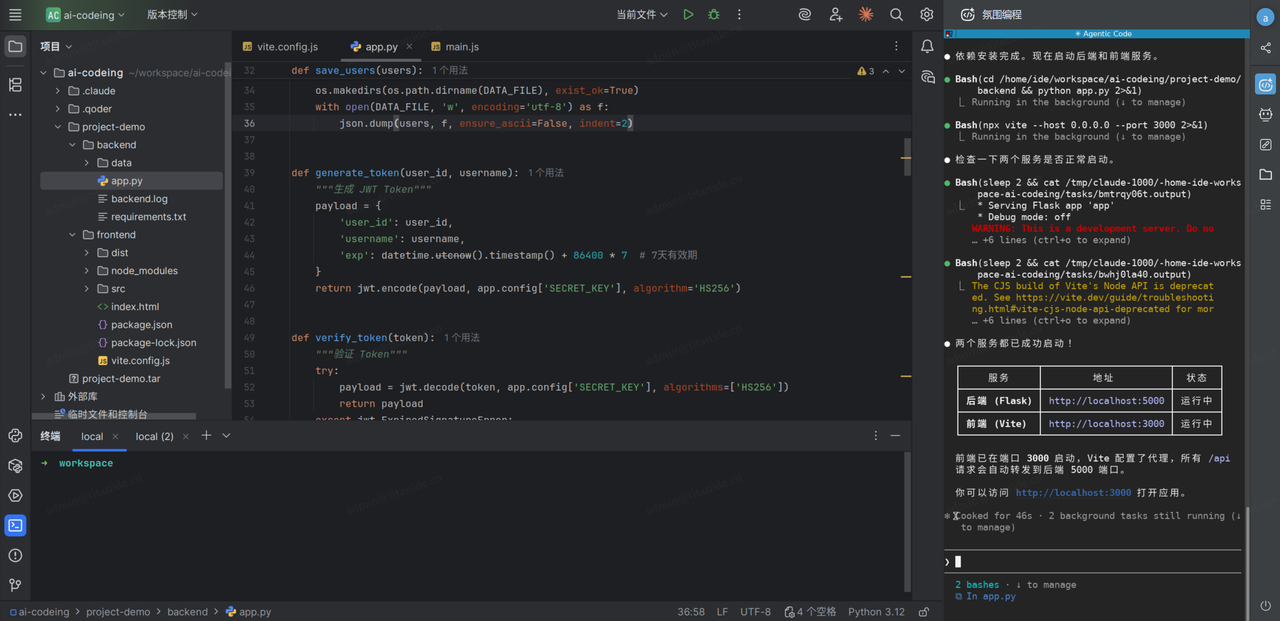The width and height of the screenshot is (1280, 621).
Task: Collapse the backend folder in project tree
Action: tap(73, 145)
